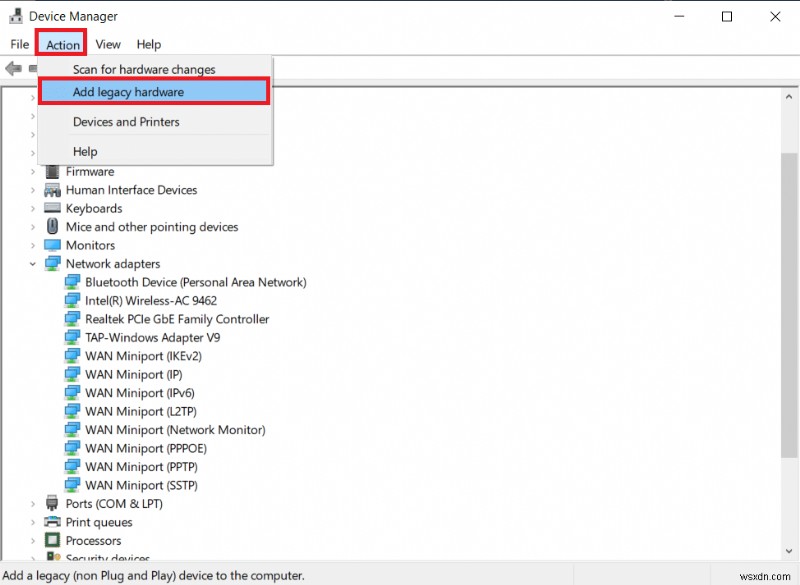Open the View menu
The height and width of the screenshot is (585, 800).
[x=107, y=44]
